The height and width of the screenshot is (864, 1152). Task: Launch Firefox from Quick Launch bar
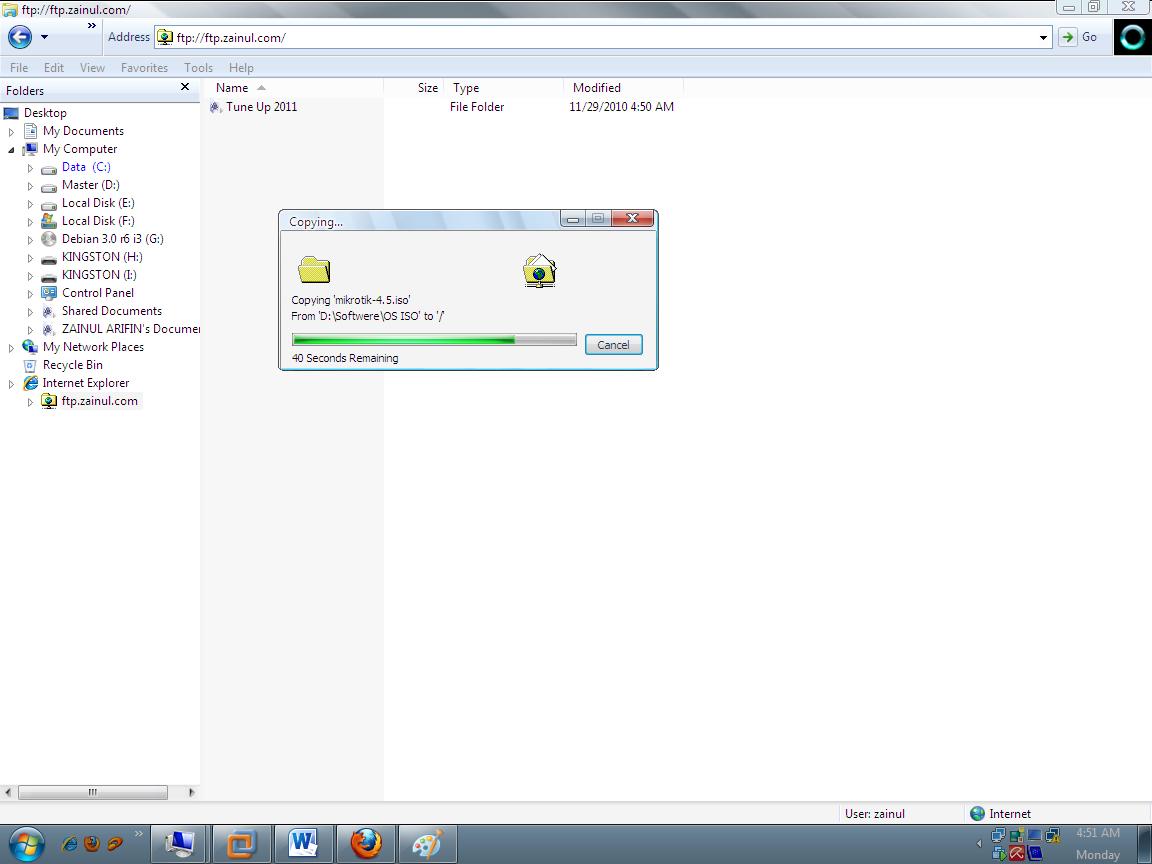coord(92,843)
